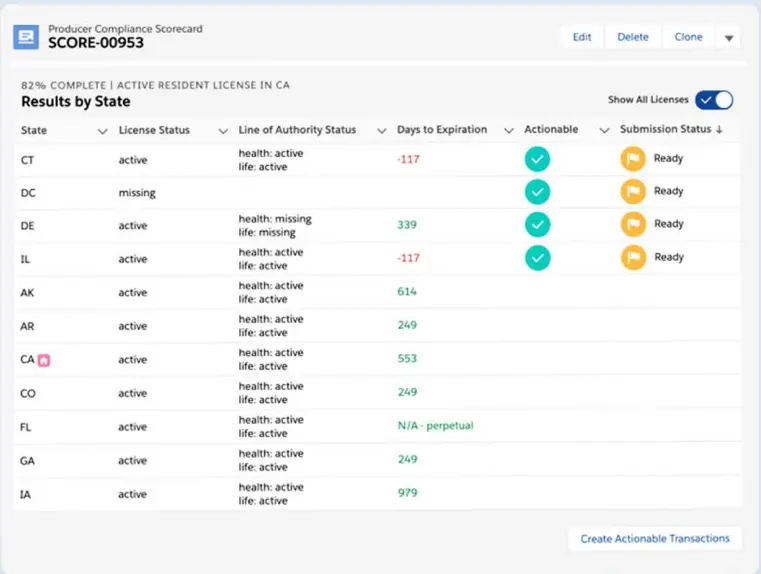This screenshot has height=574, width=761.
Task: Click the orange Ready flag icon for DE
Action: [x=632, y=225]
